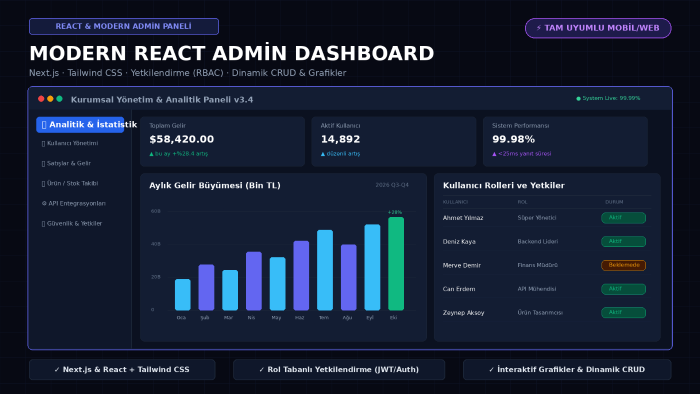Select user name Can Erdem

pyautogui.click(x=459, y=289)
